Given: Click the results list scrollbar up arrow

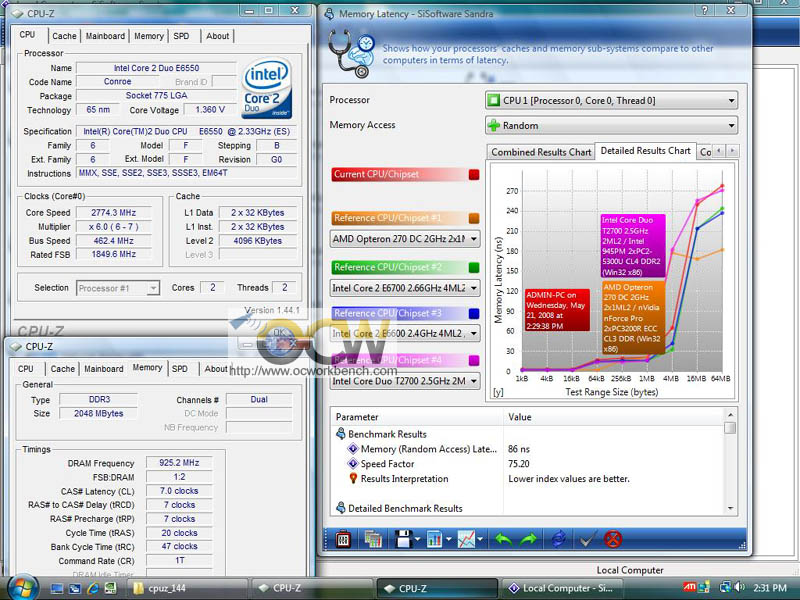Looking at the screenshot, I should click(x=731, y=415).
